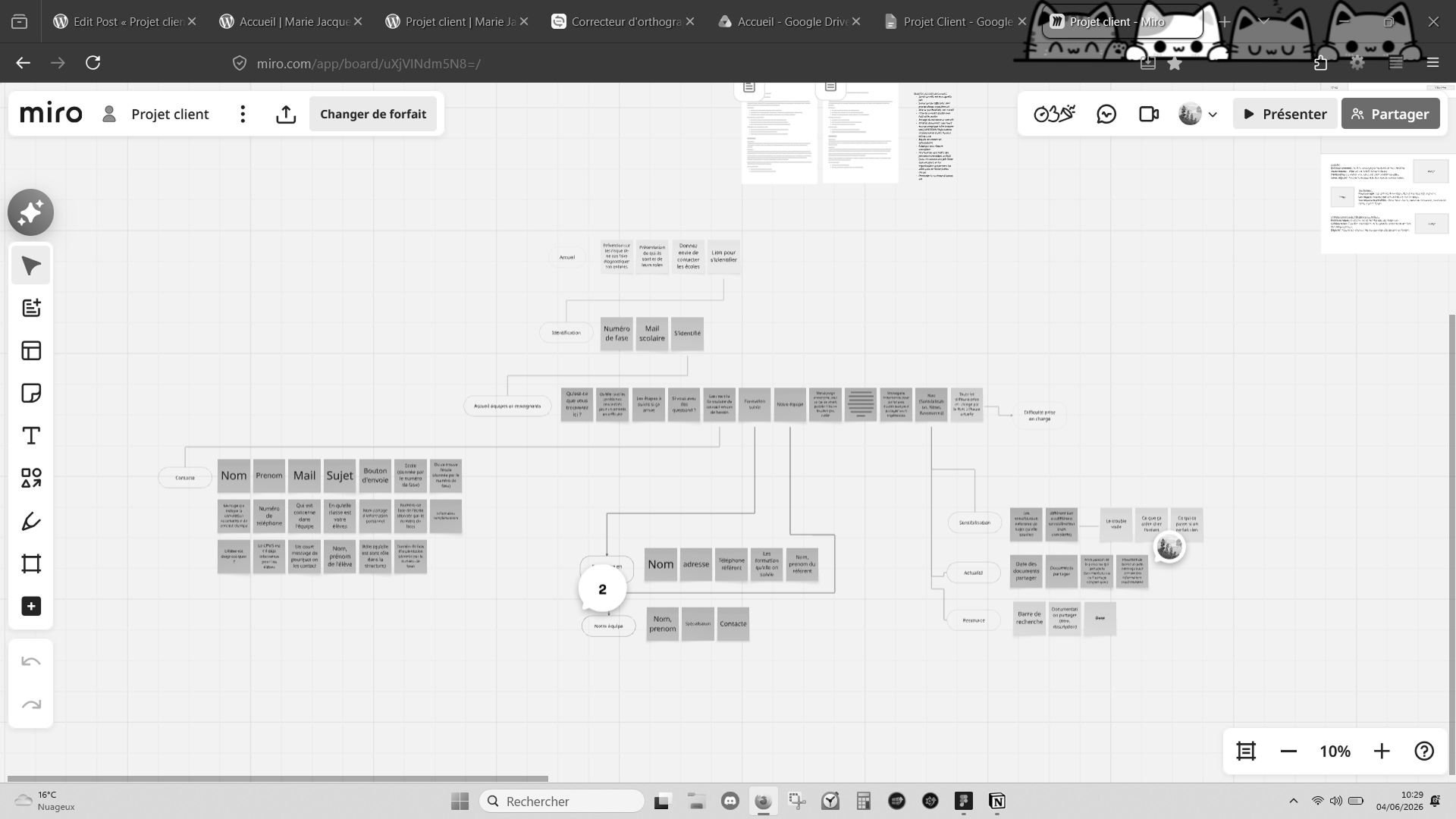The image size is (1456, 819).
Task: Open the help question mark
Action: 1424,751
